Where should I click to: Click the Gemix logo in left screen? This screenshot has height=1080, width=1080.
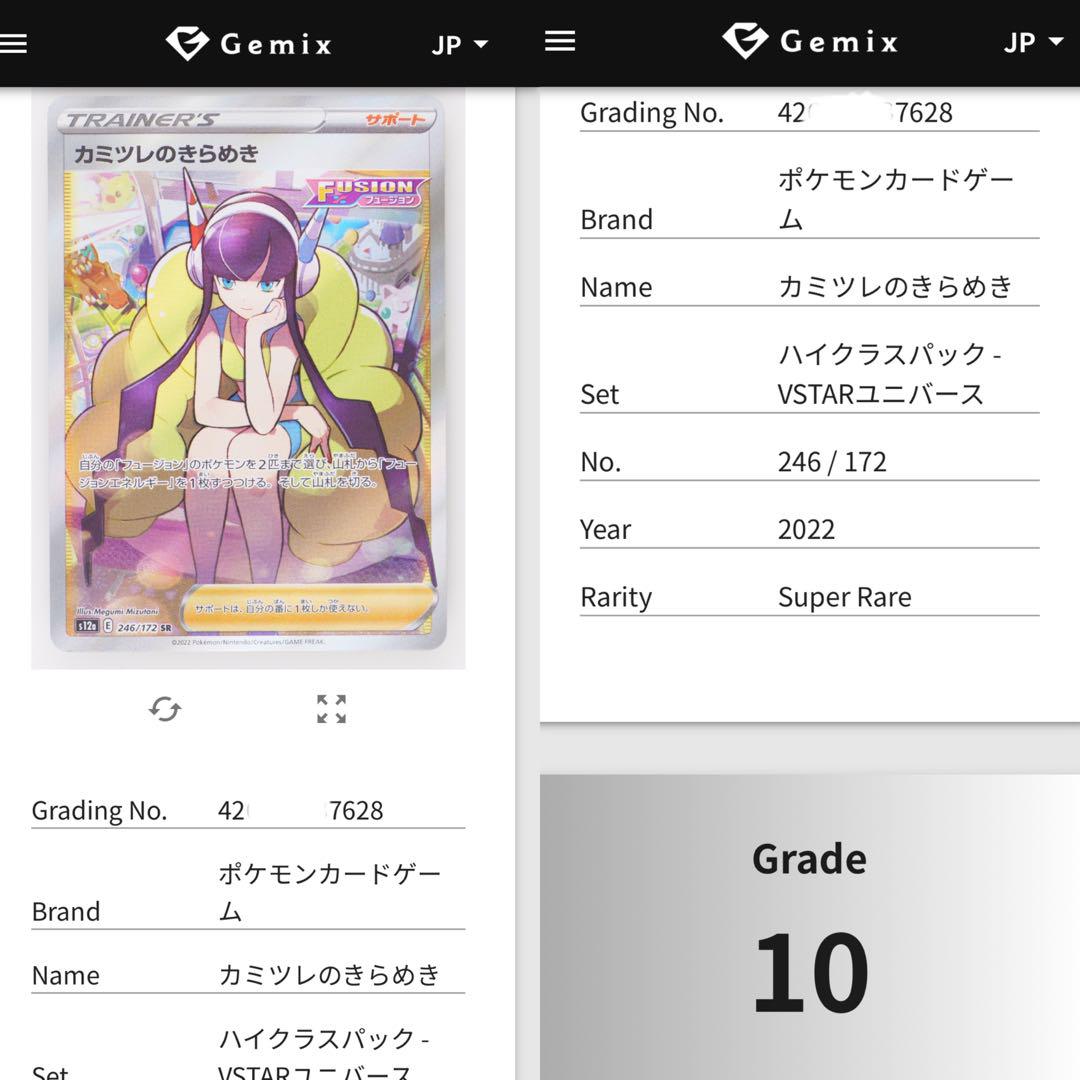click(x=249, y=44)
